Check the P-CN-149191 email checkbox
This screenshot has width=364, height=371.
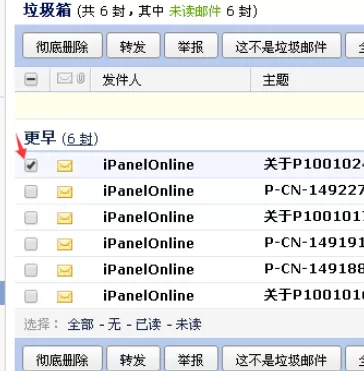click(x=31, y=244)
